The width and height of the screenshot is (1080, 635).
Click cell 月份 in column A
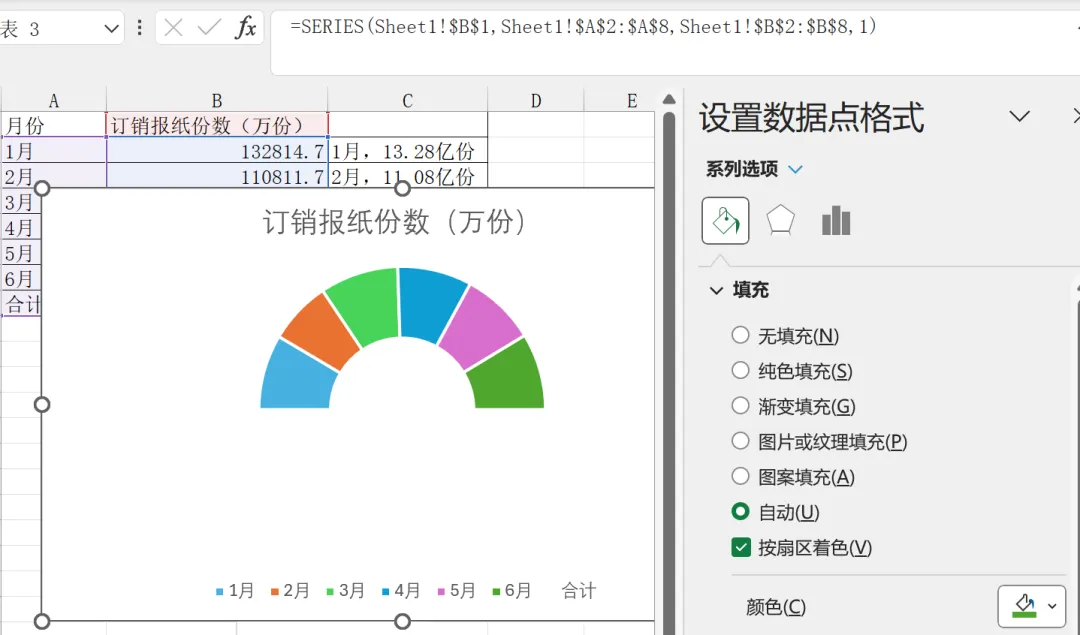coord(54,125)
